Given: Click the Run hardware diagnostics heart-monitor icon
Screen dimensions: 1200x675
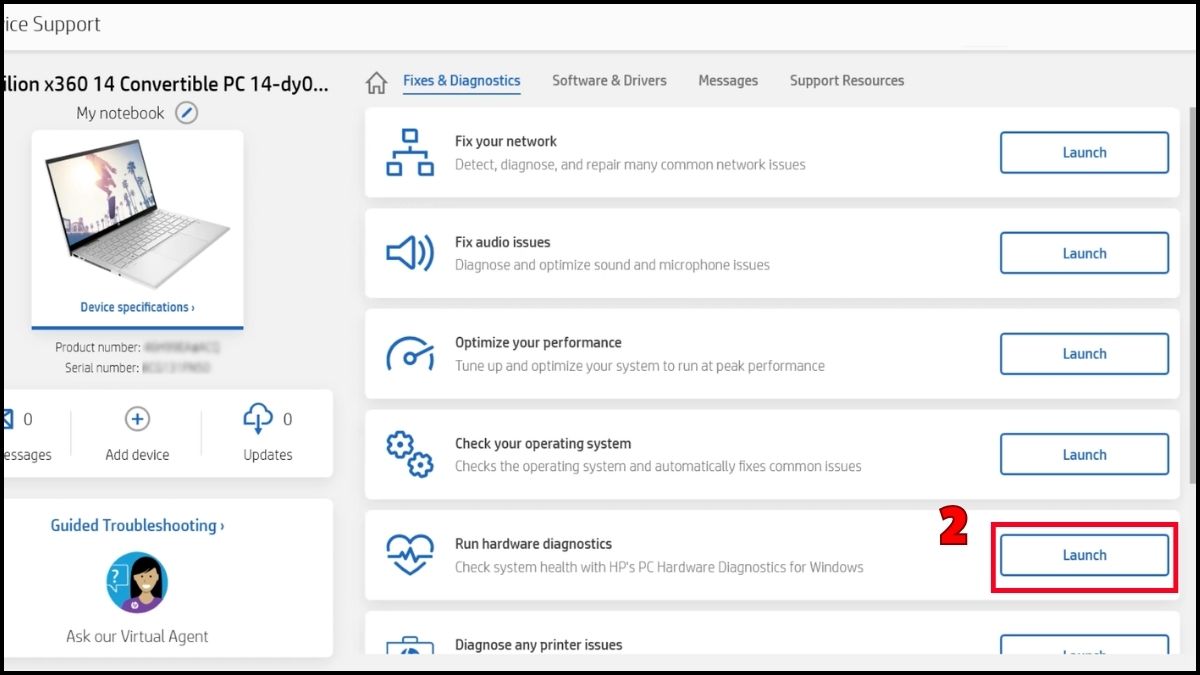Looking at the screenshot, I should coord(410,554).
